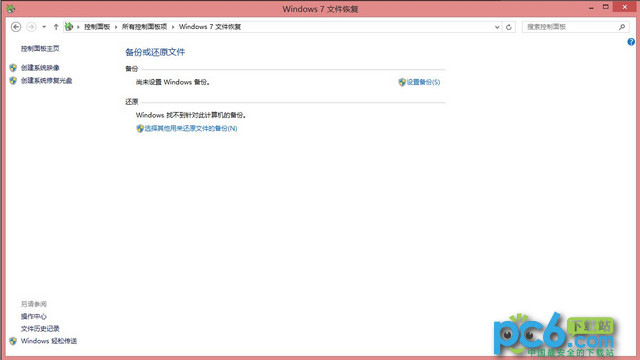Click the 备份 section label
The width and height of the screenshot is (640, 360).
(131, 69)
